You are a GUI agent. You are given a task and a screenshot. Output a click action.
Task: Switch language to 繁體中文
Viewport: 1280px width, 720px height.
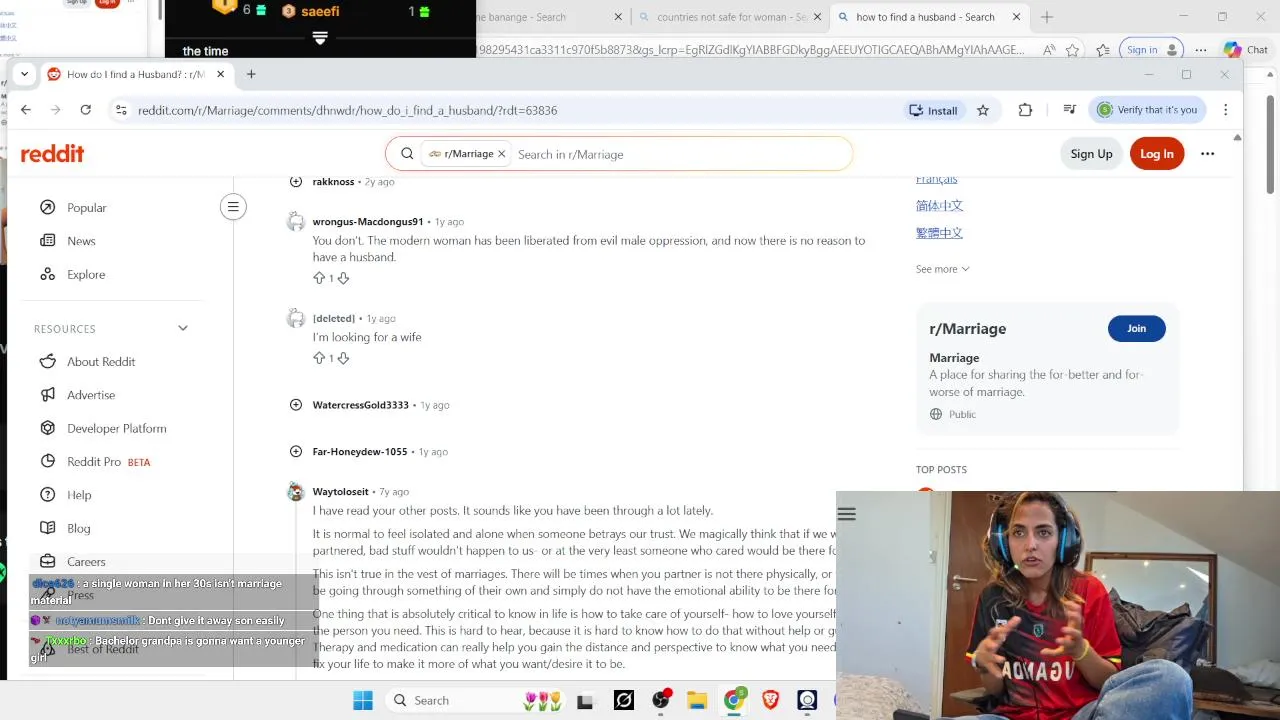pos(939,233)
